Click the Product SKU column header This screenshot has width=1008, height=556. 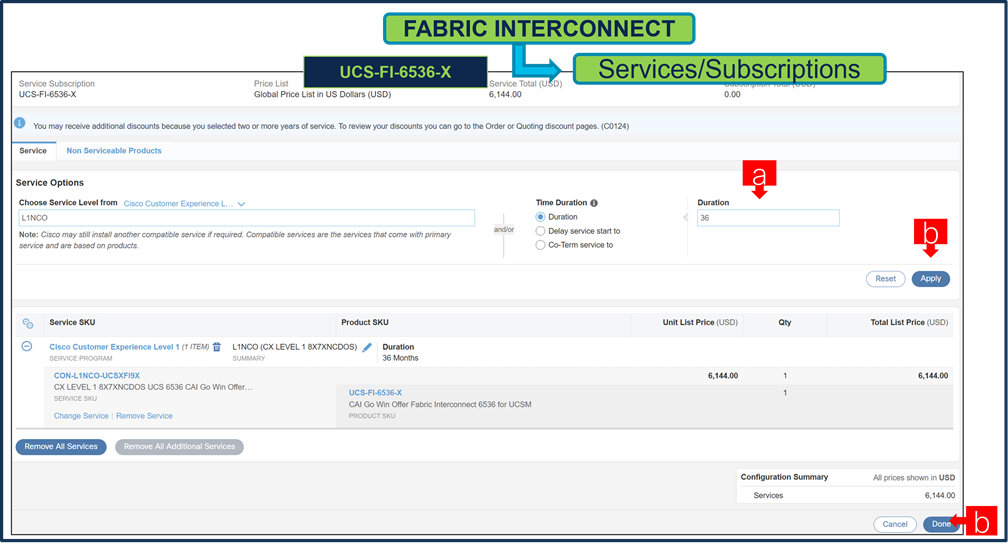pyautogui.click(x=364, y=323)
